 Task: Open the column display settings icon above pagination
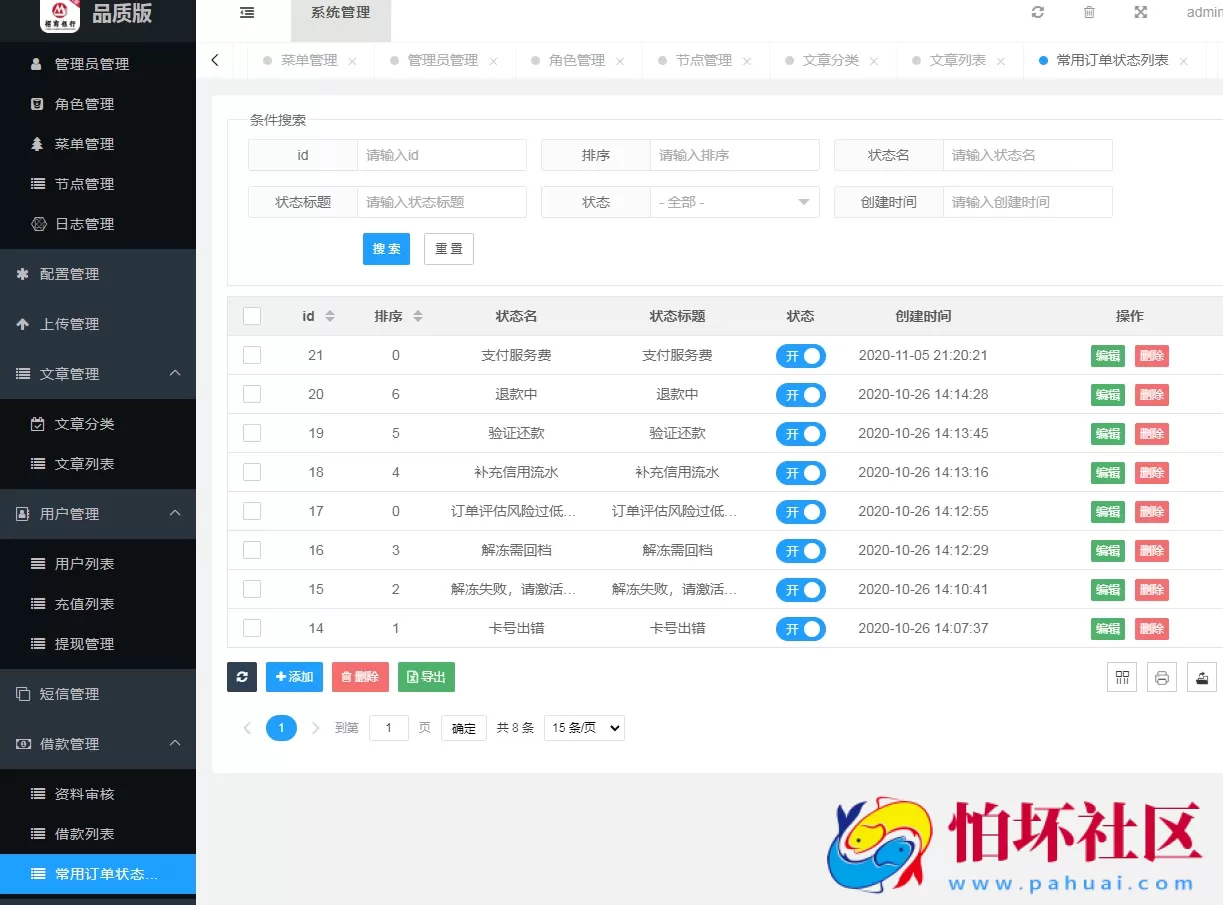pyautogui.click(x=1121, y=677)
